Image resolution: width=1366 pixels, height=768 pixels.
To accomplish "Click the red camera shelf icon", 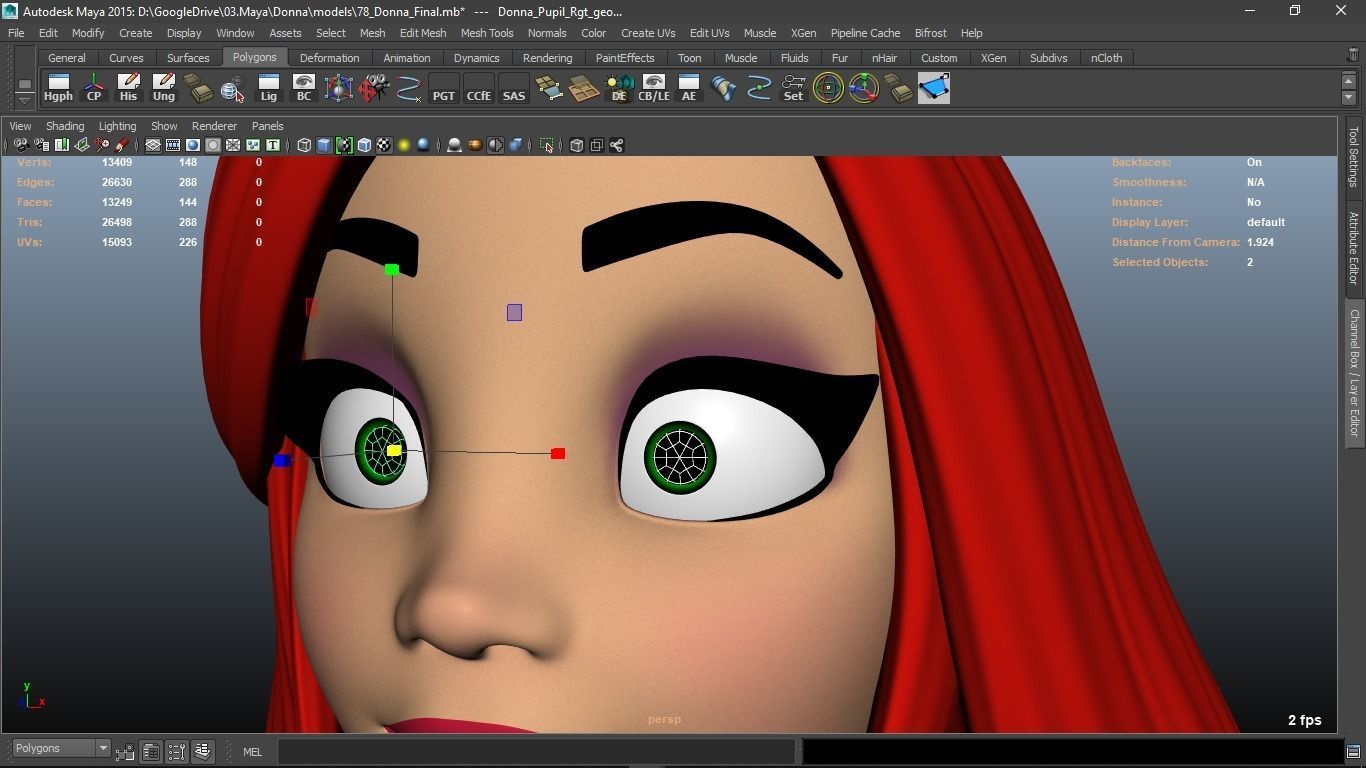I will tap(373, 88).
